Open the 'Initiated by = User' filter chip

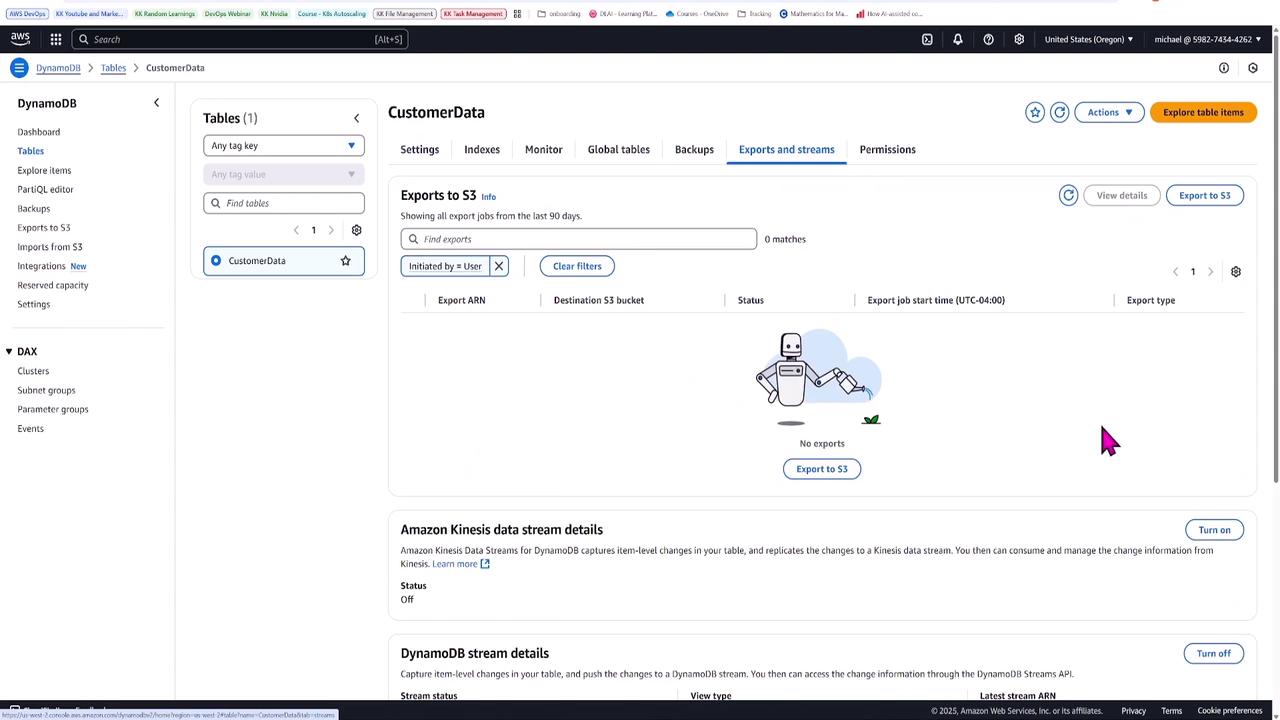pos(445,266)
